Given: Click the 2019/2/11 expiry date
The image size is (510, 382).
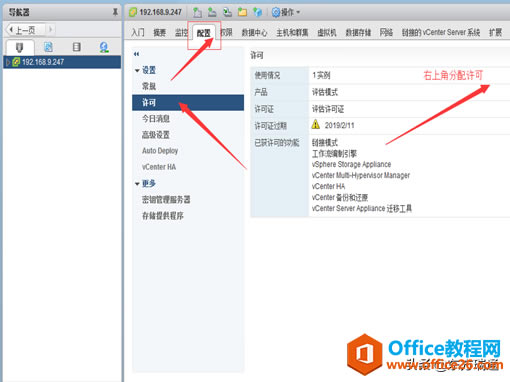Looking at the screenshot, I should (x=340, y=125).
